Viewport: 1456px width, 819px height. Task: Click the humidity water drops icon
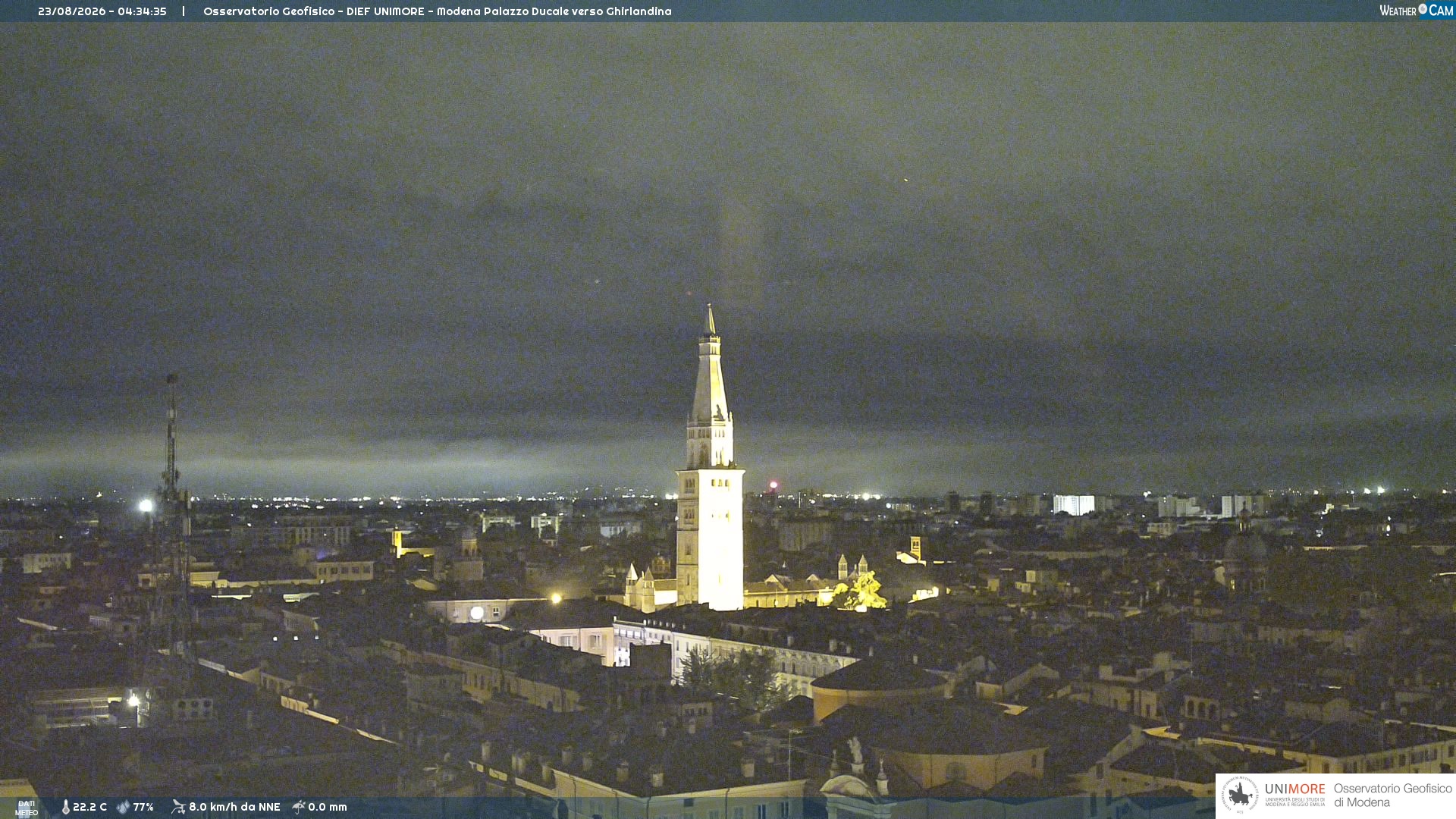123,808
